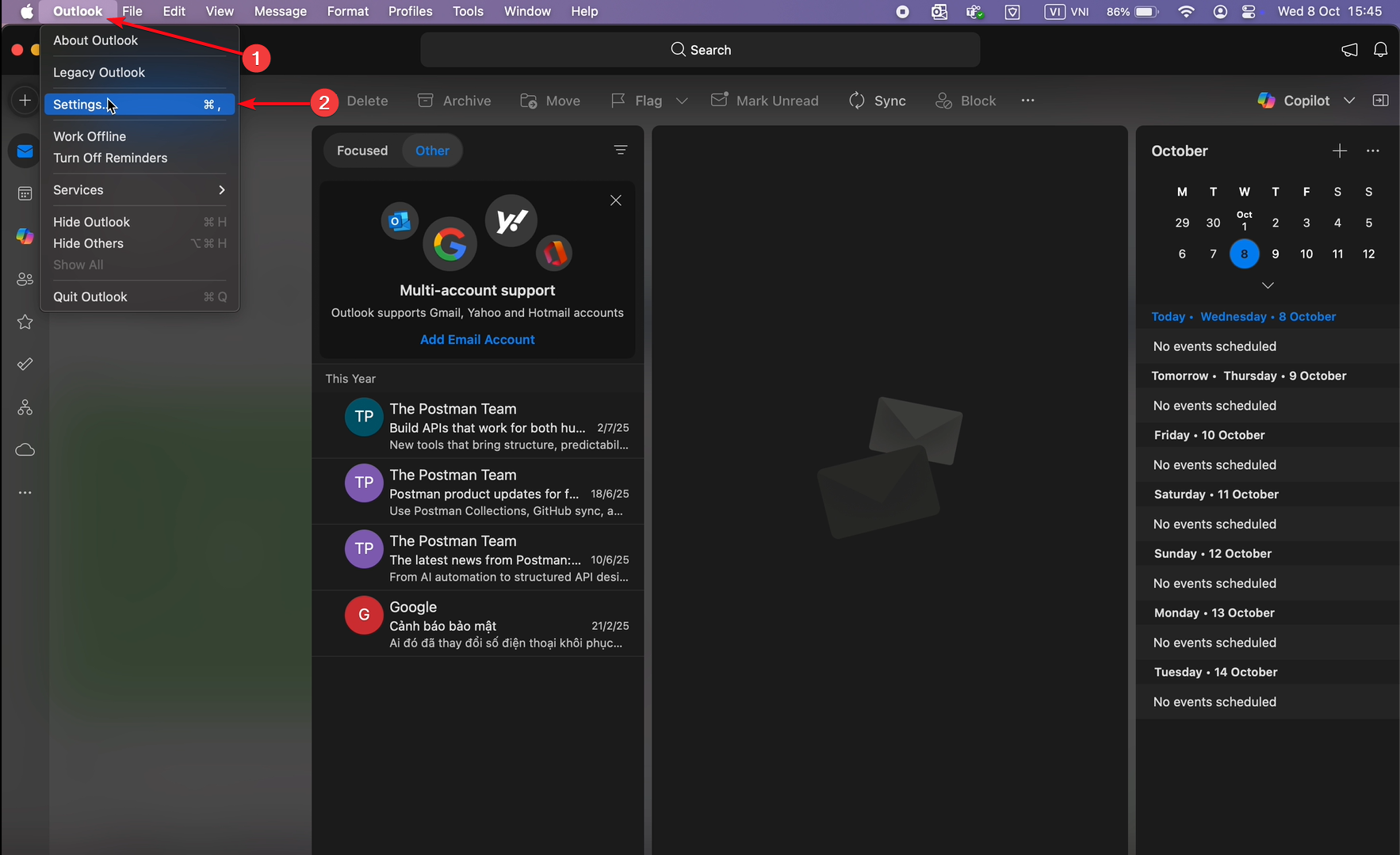
Task: Click the Sync toolbar button
Action: (878, 101)
